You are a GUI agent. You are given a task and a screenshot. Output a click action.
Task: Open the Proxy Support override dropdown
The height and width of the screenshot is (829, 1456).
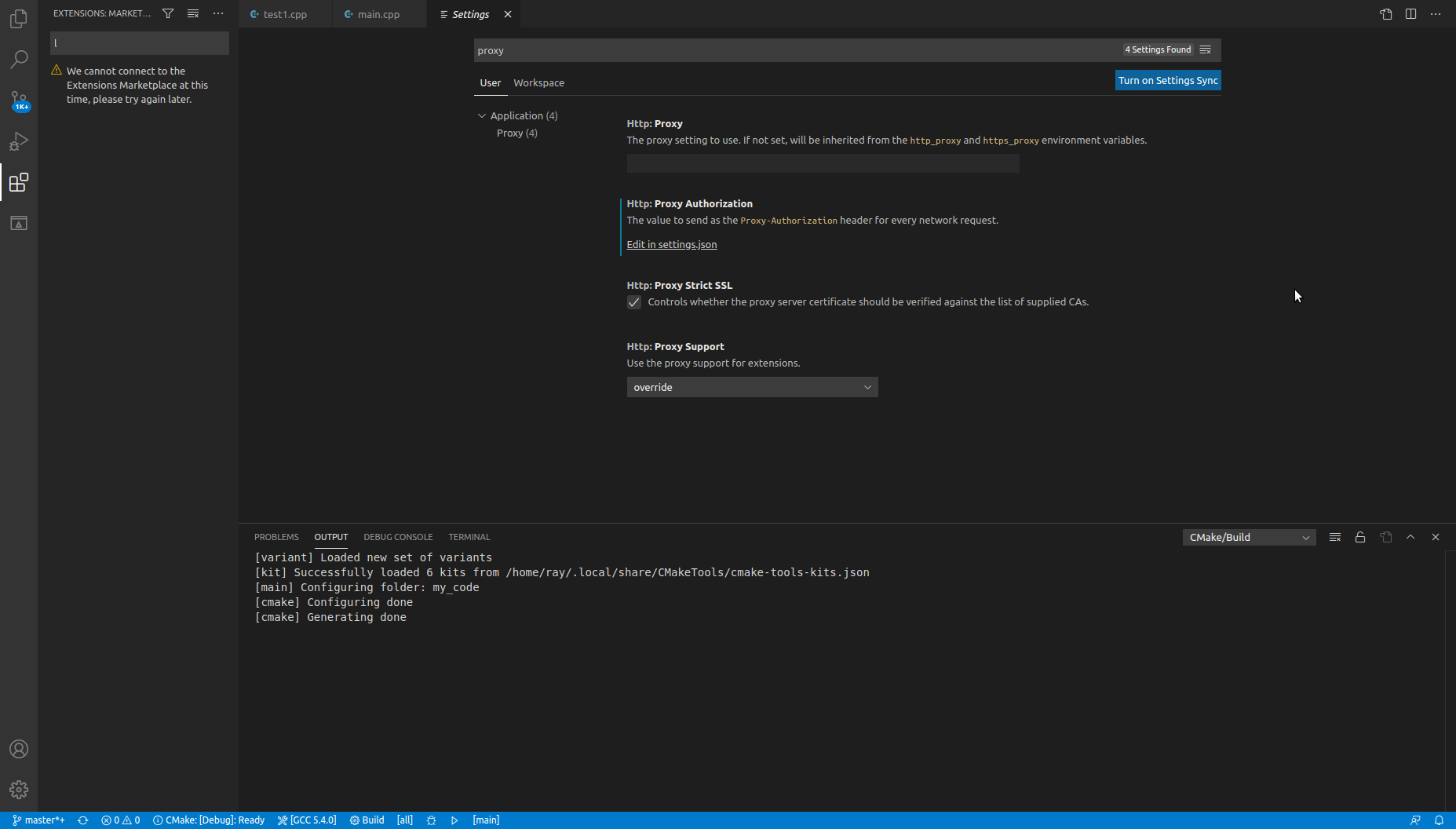752,387
